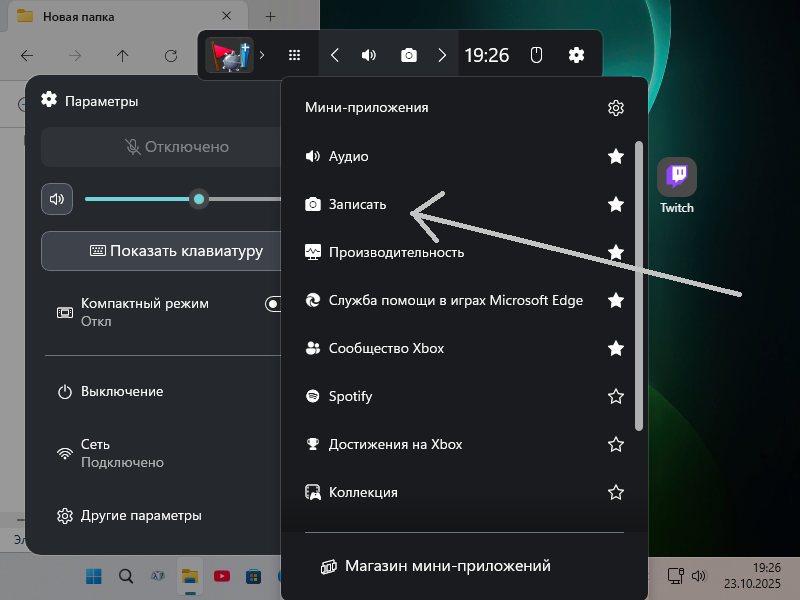
Task: Click the mouse click-through icon
Action: click(x=536, y=55)
